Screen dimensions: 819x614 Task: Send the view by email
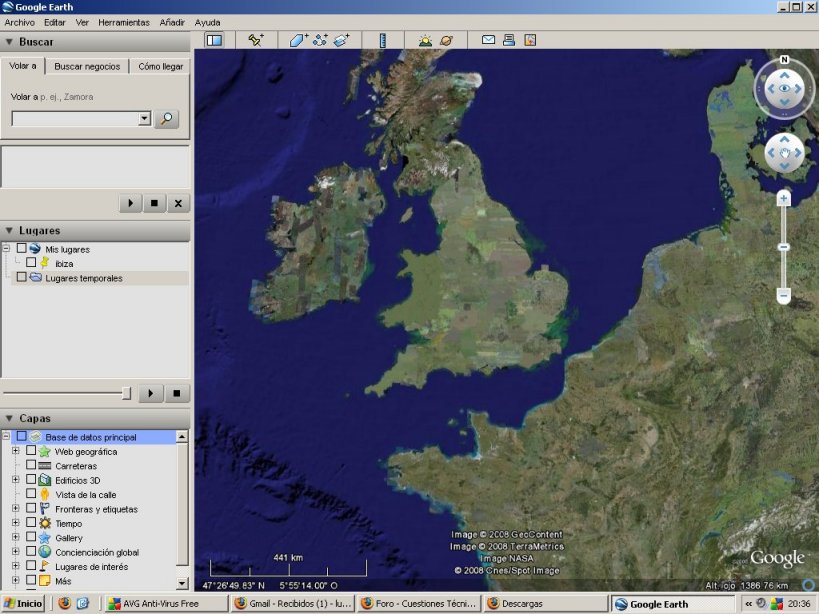488,40
